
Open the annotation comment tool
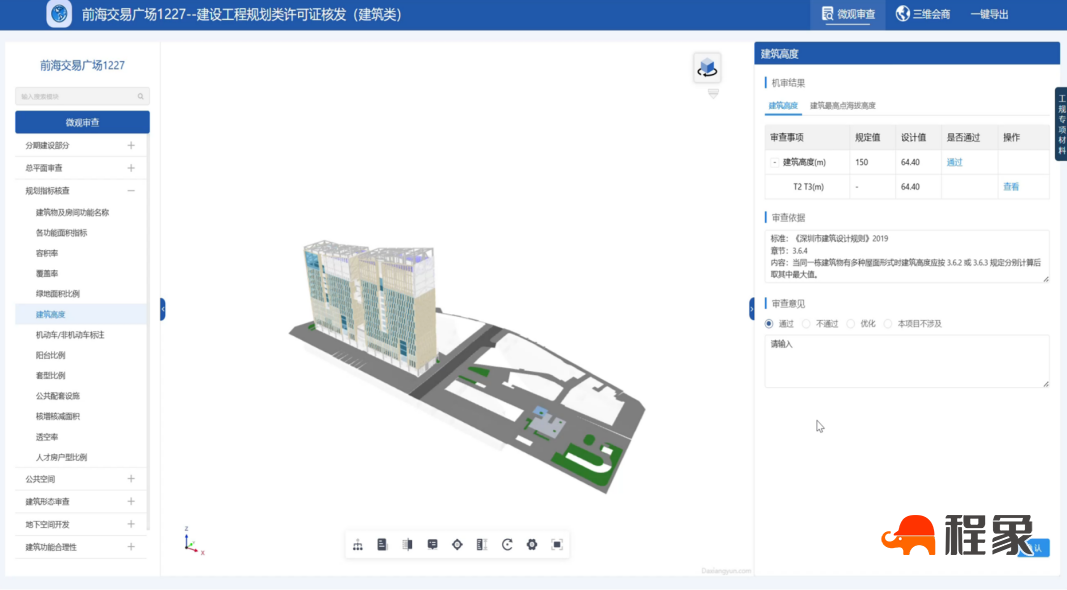click(433, 545)
